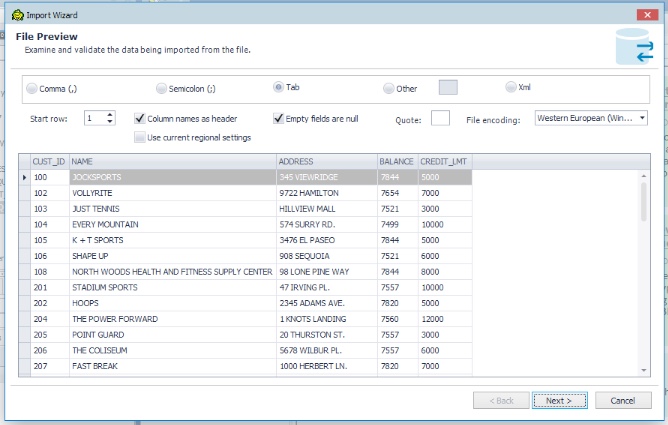The image size is (668, 425).
Task: Choose the Tab delimiter radio button
Action: click(279, 87)
